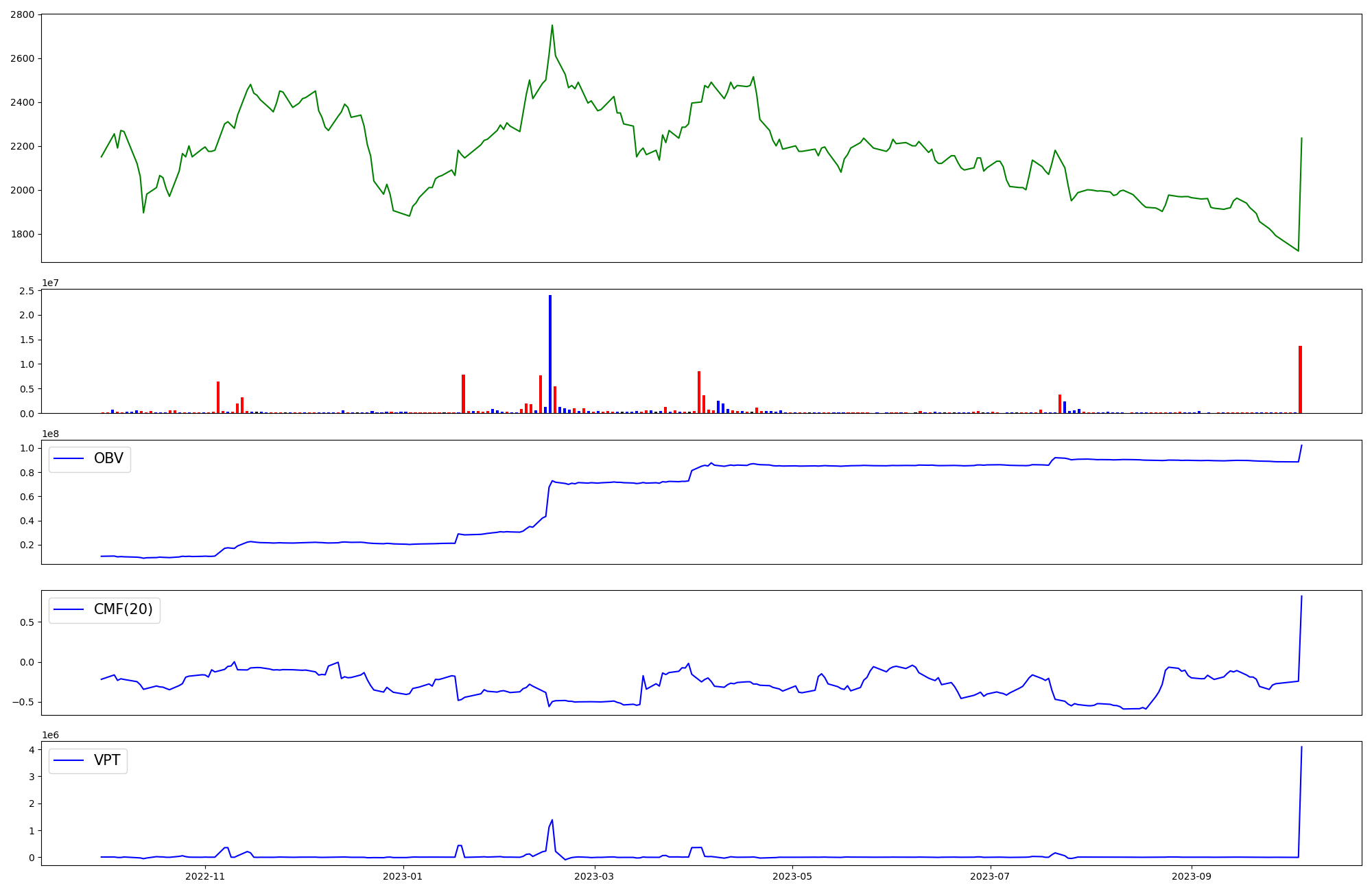Click the VPT legend label
1372x892 pixels.
pos(107,760)
